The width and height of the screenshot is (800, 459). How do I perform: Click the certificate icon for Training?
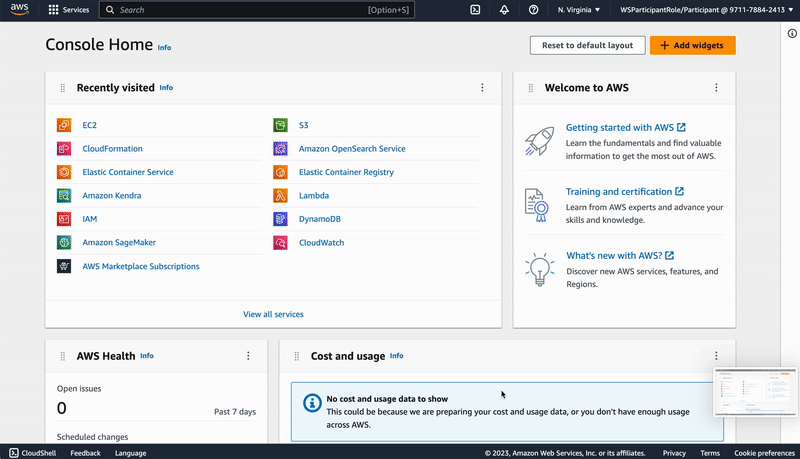[536, 205]
